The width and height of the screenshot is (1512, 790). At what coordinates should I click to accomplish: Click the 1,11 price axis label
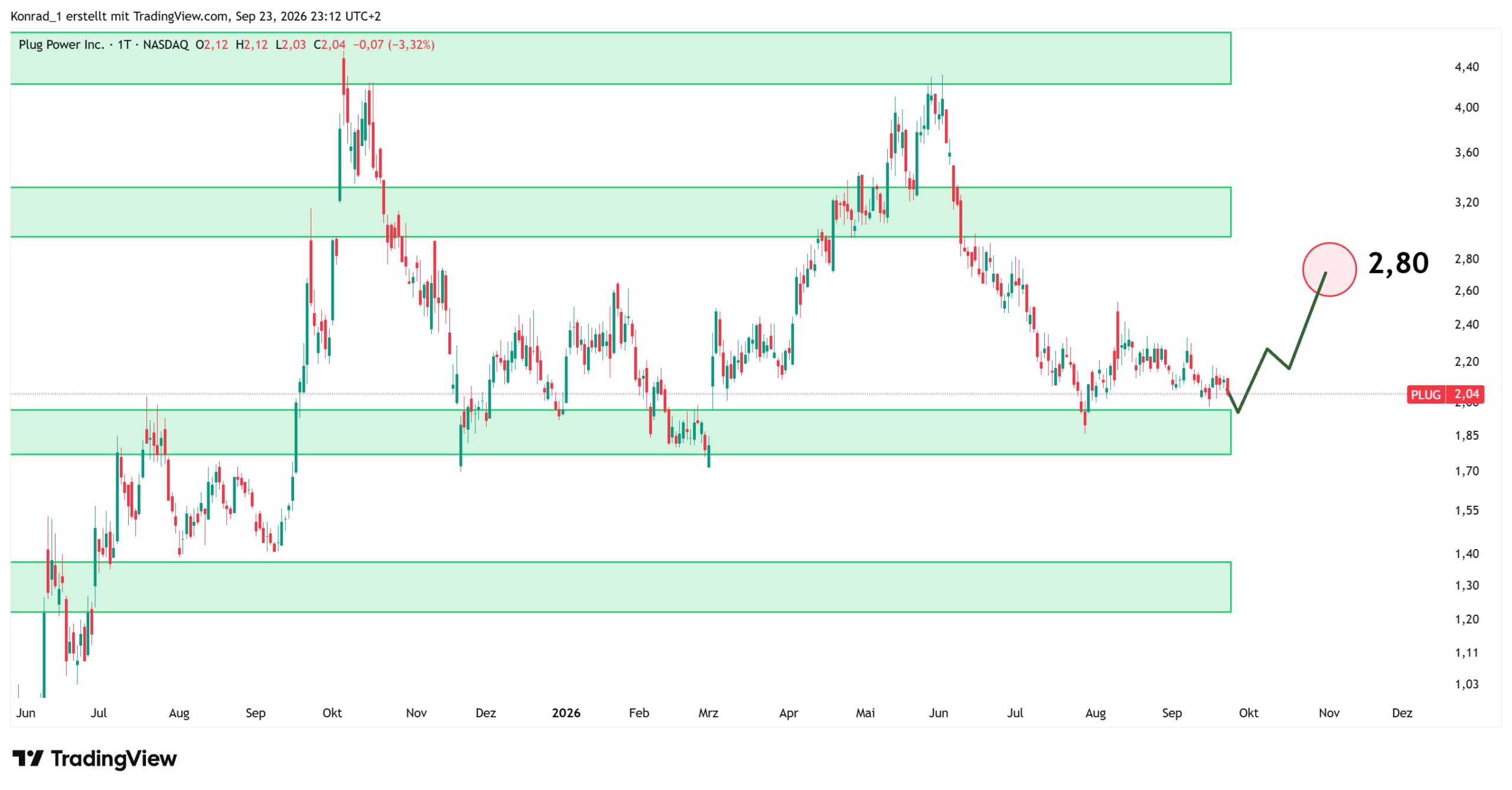[1466, 653]
